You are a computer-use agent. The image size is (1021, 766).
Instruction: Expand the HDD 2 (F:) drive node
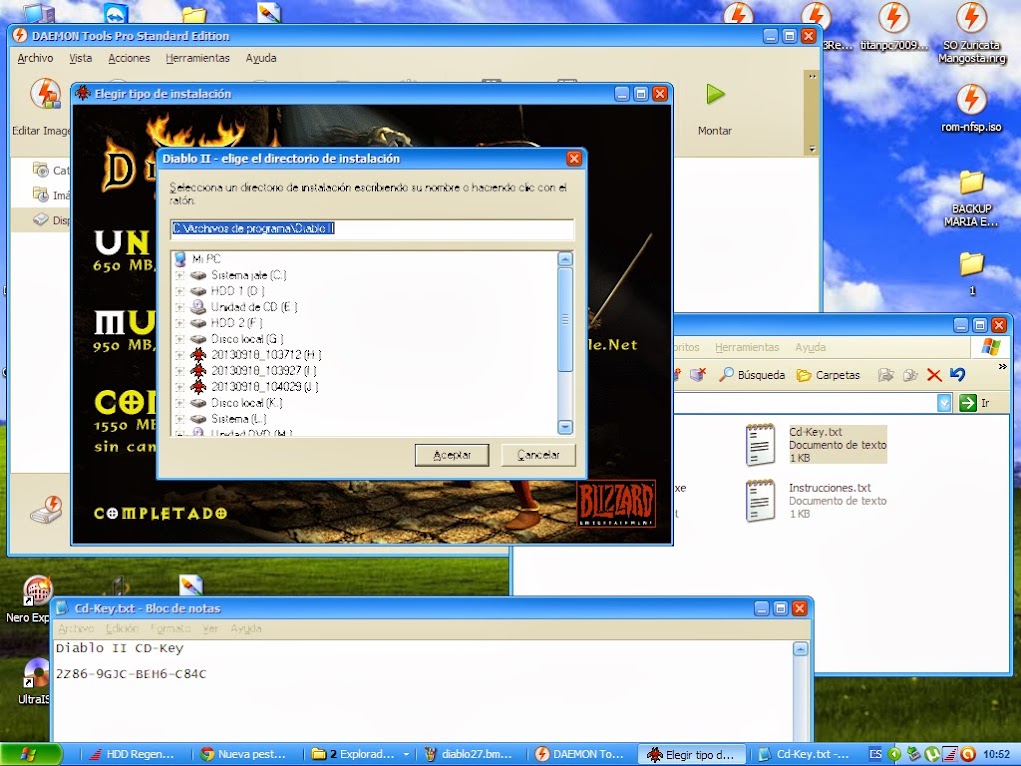coord(180,323)
